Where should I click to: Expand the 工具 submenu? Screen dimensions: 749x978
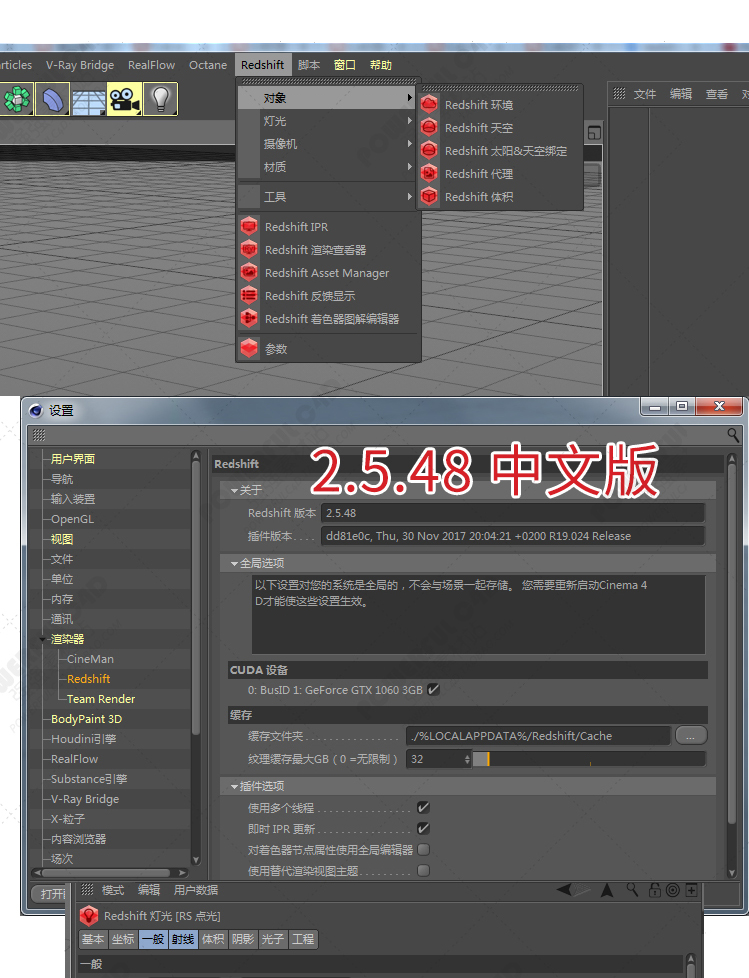pyautogui.click(x=329, y=197)
